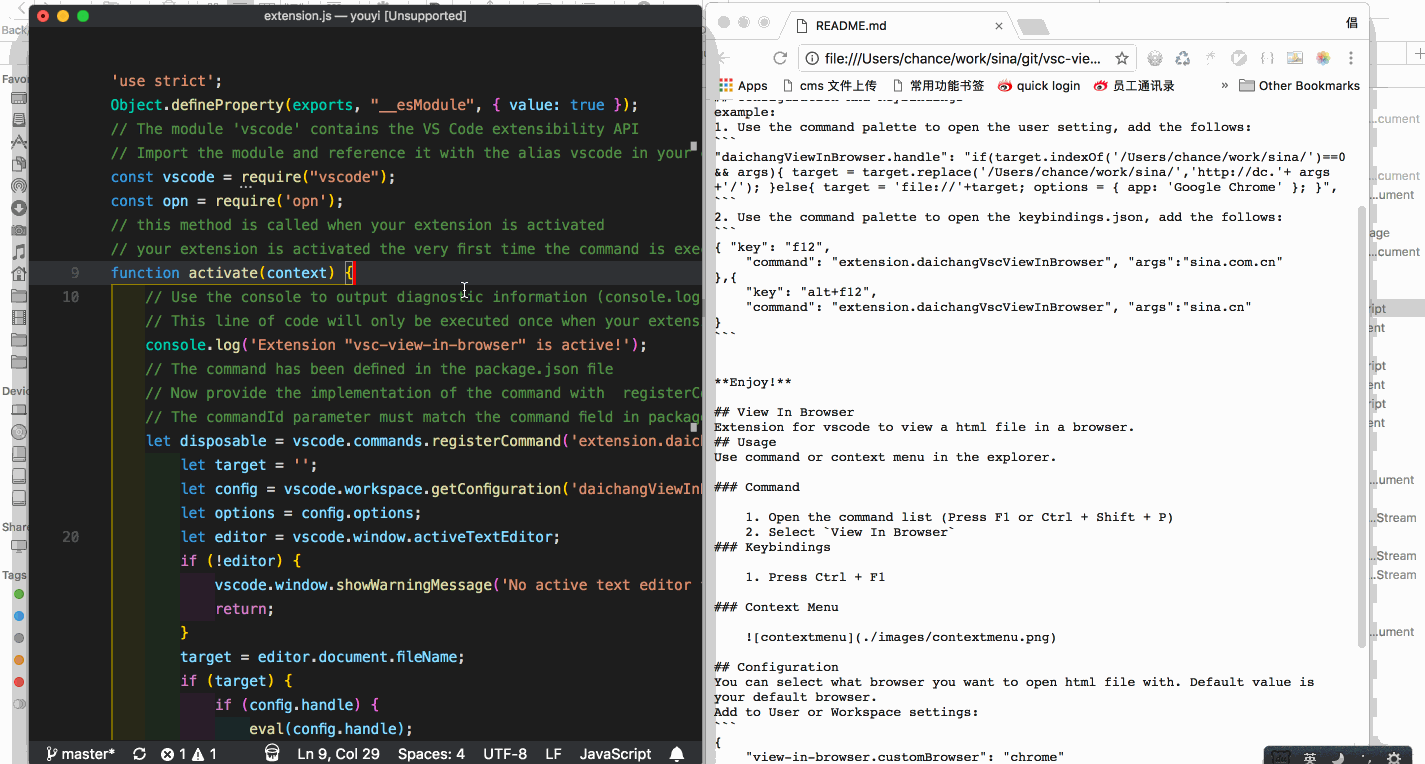Click the Chrome address bar URL
This screenshot has width=1425, height=764.
(x=962, y=58)
